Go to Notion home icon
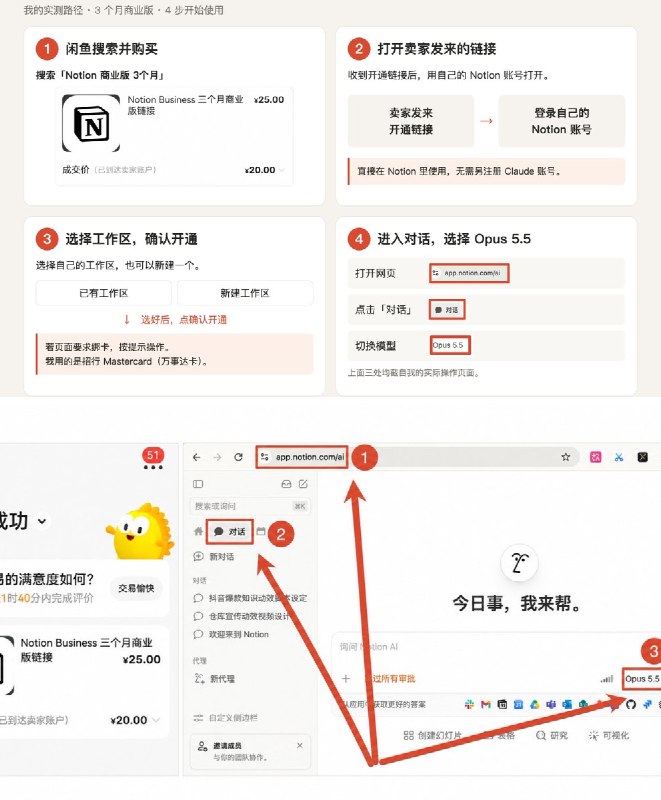Viewport: 661px width, 800px height. (x=198, y=532)
